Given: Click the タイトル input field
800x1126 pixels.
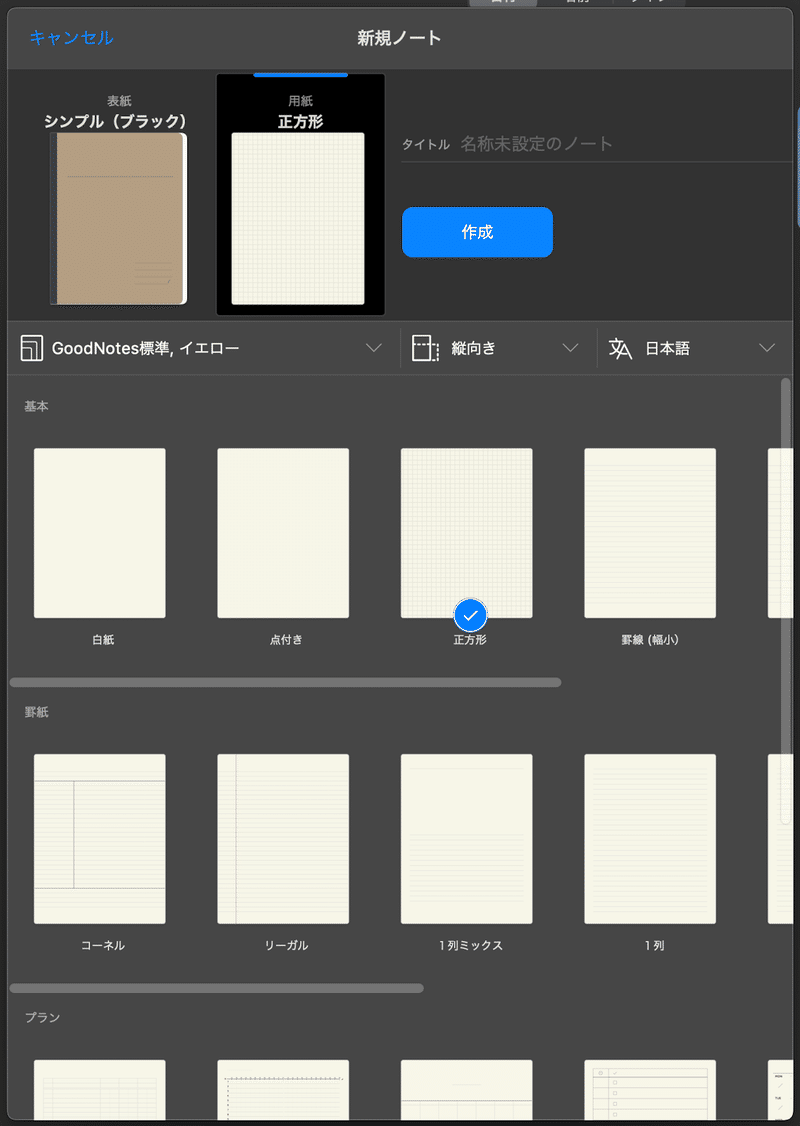Looking at the screenshot, I should (x=597, y=144).
